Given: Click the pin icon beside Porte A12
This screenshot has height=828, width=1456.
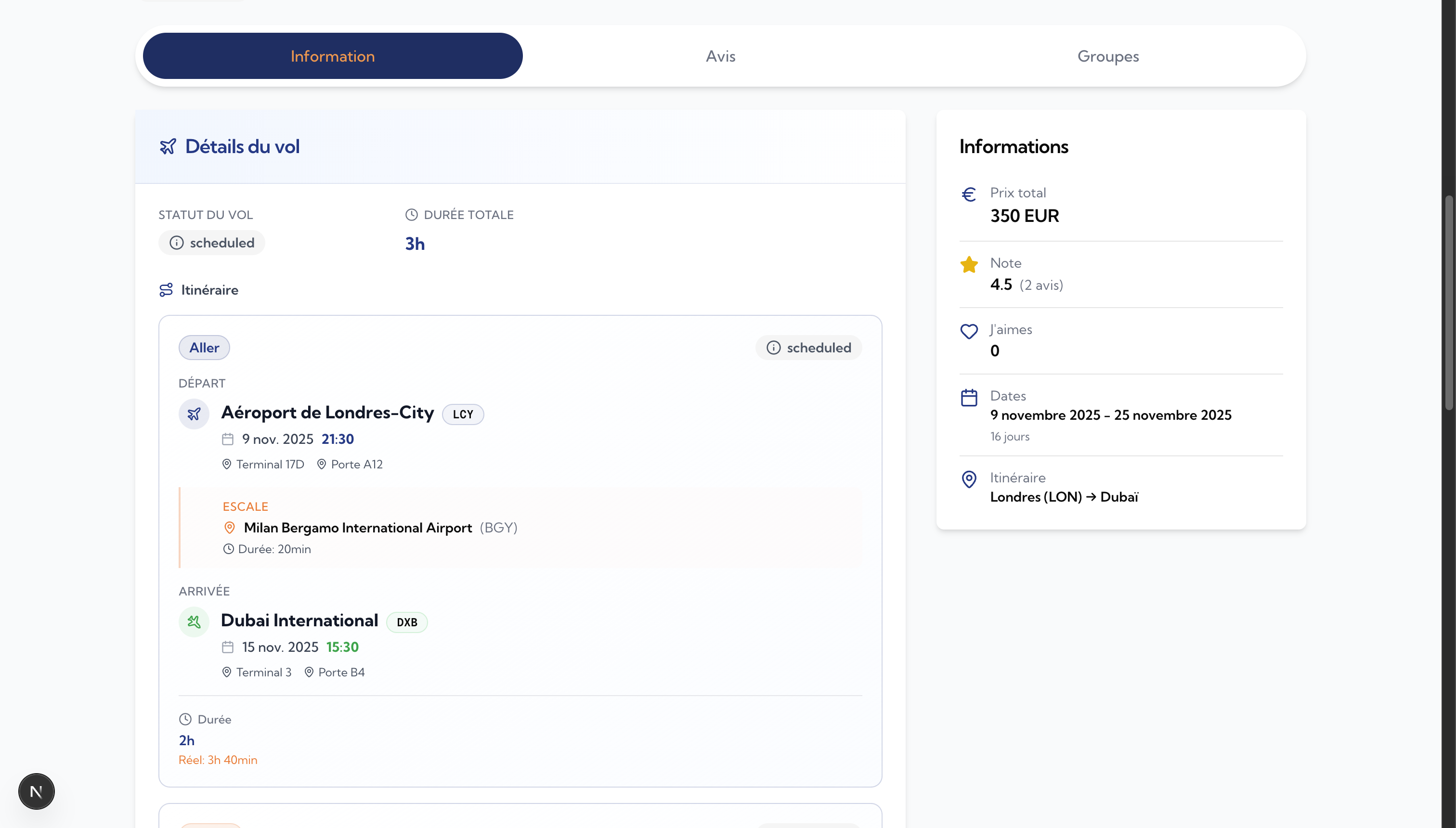Looking at the screenshot, I should pos(321,464).
